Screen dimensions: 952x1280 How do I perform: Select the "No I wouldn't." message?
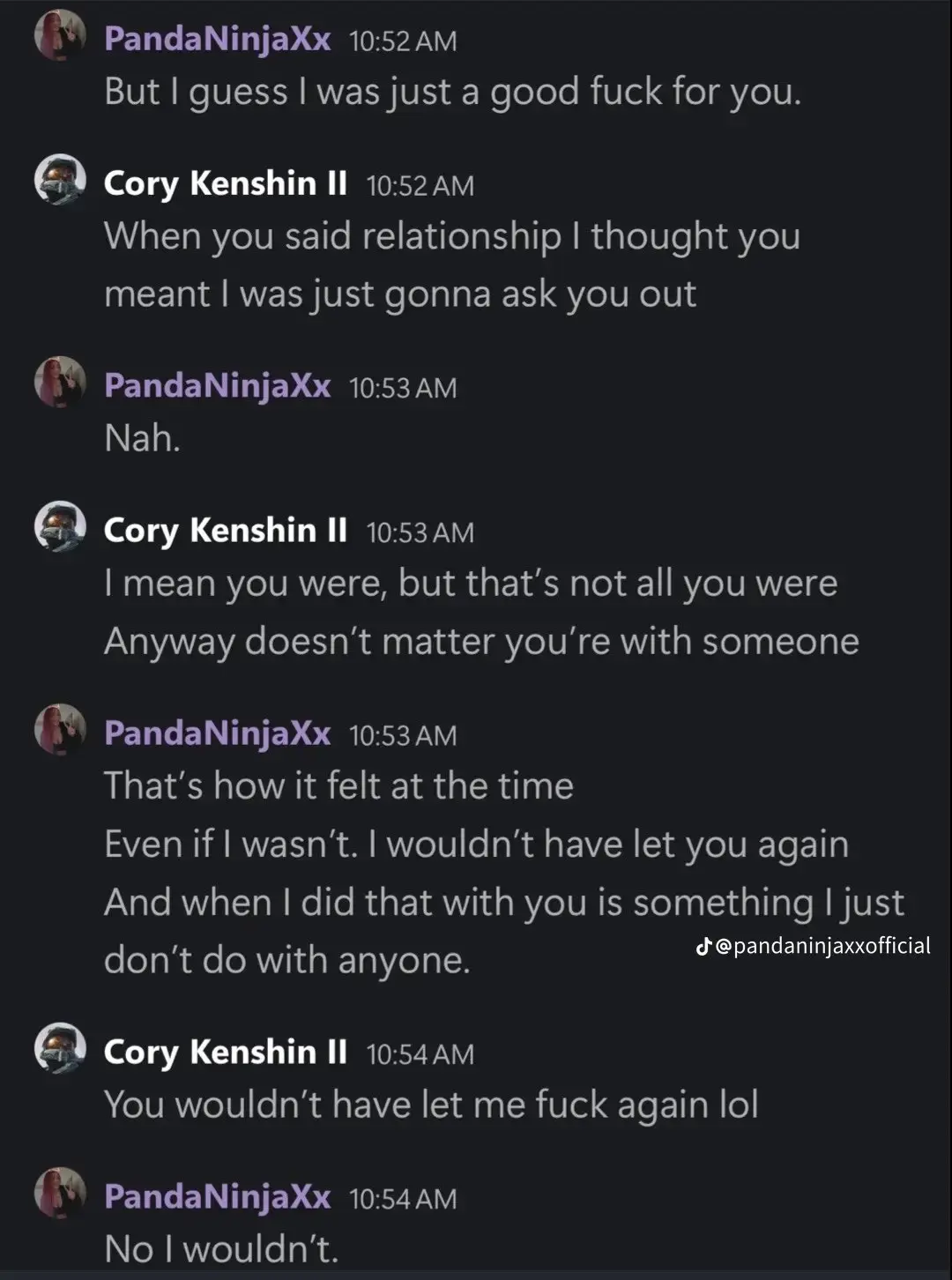point(221,1248)
